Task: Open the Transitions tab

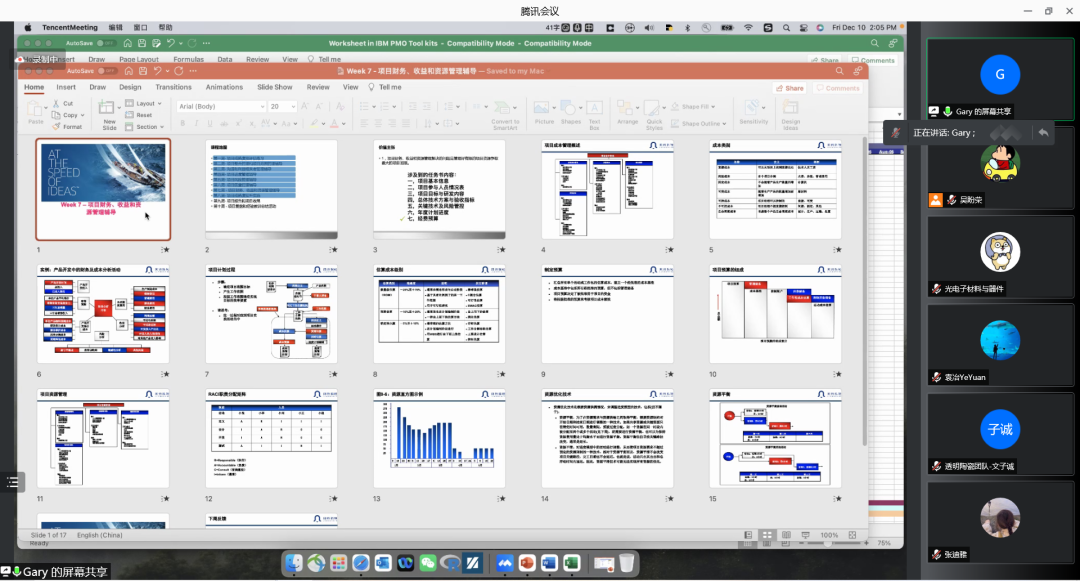Action: point(174,87)
